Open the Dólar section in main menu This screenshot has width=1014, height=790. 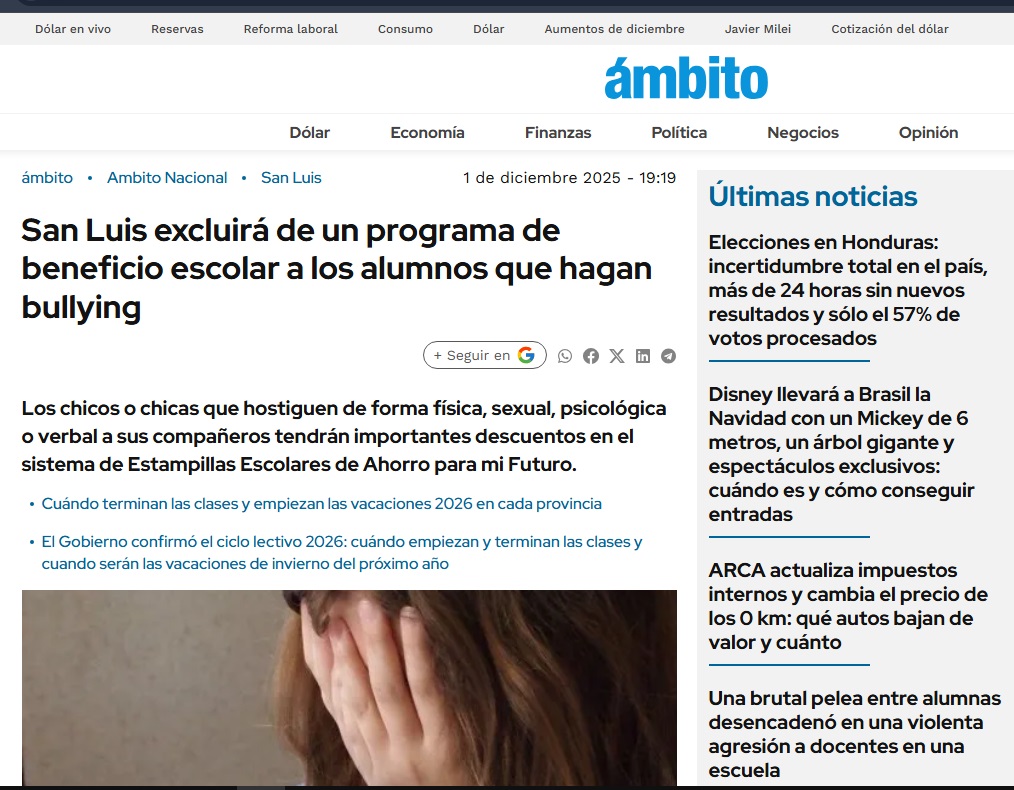pos(309,132)
